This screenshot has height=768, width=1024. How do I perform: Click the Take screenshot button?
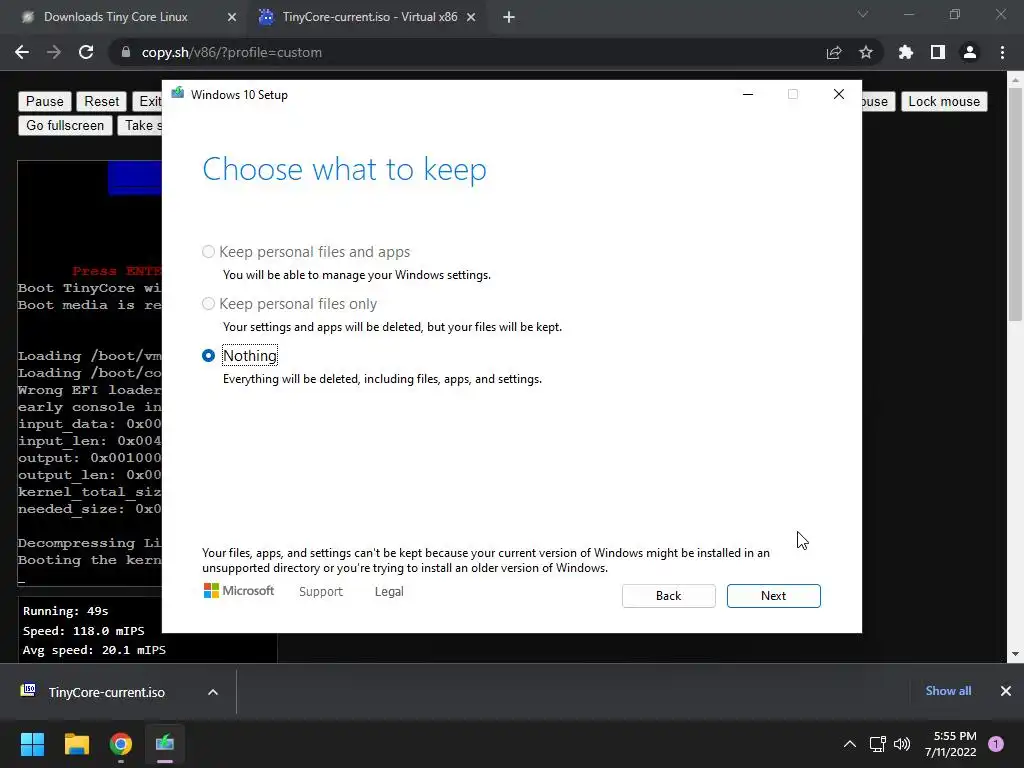[140, 125]
